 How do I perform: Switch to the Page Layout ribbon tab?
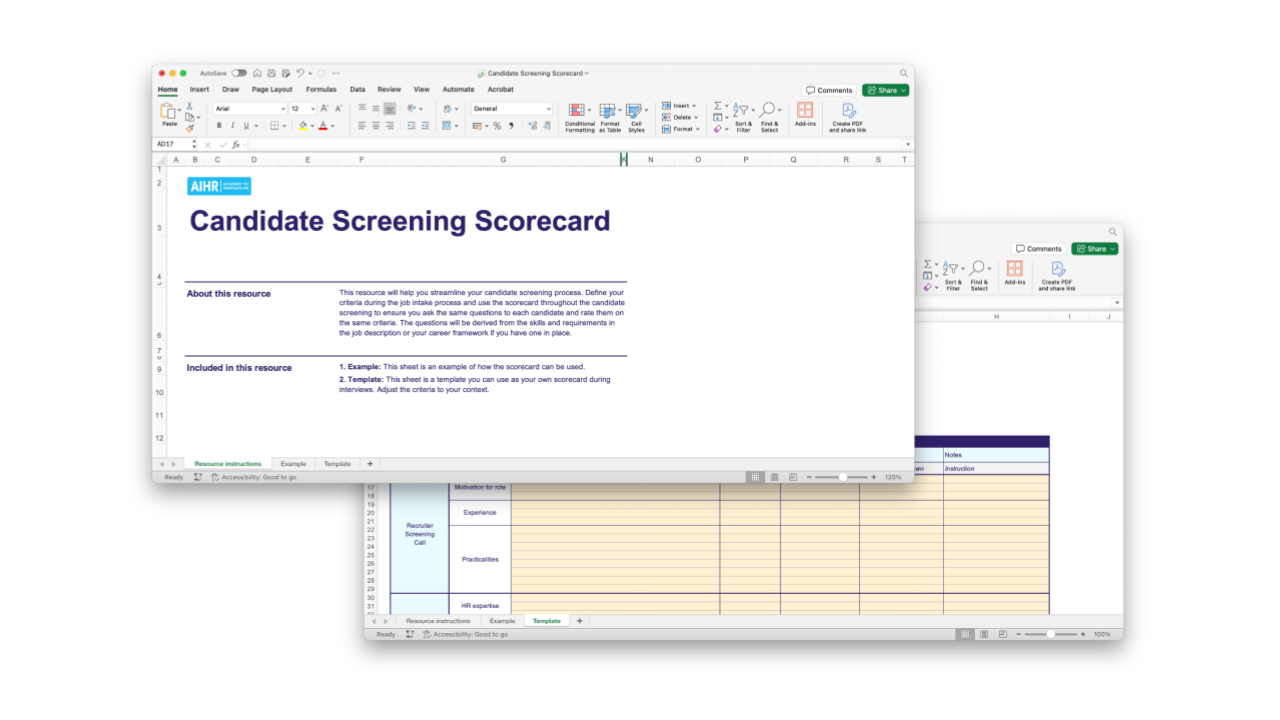point(272,90)
